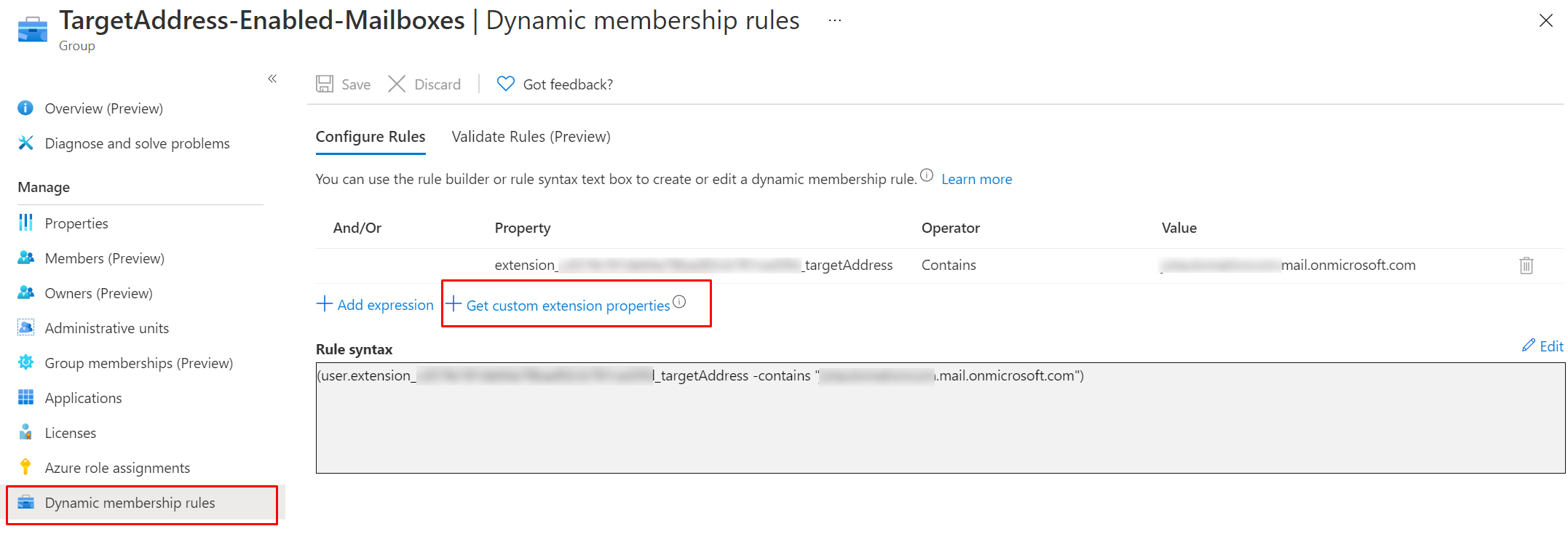Navigate to Azure role assignments
This screenshot has height=534, width=1568.
coord(117,468)
